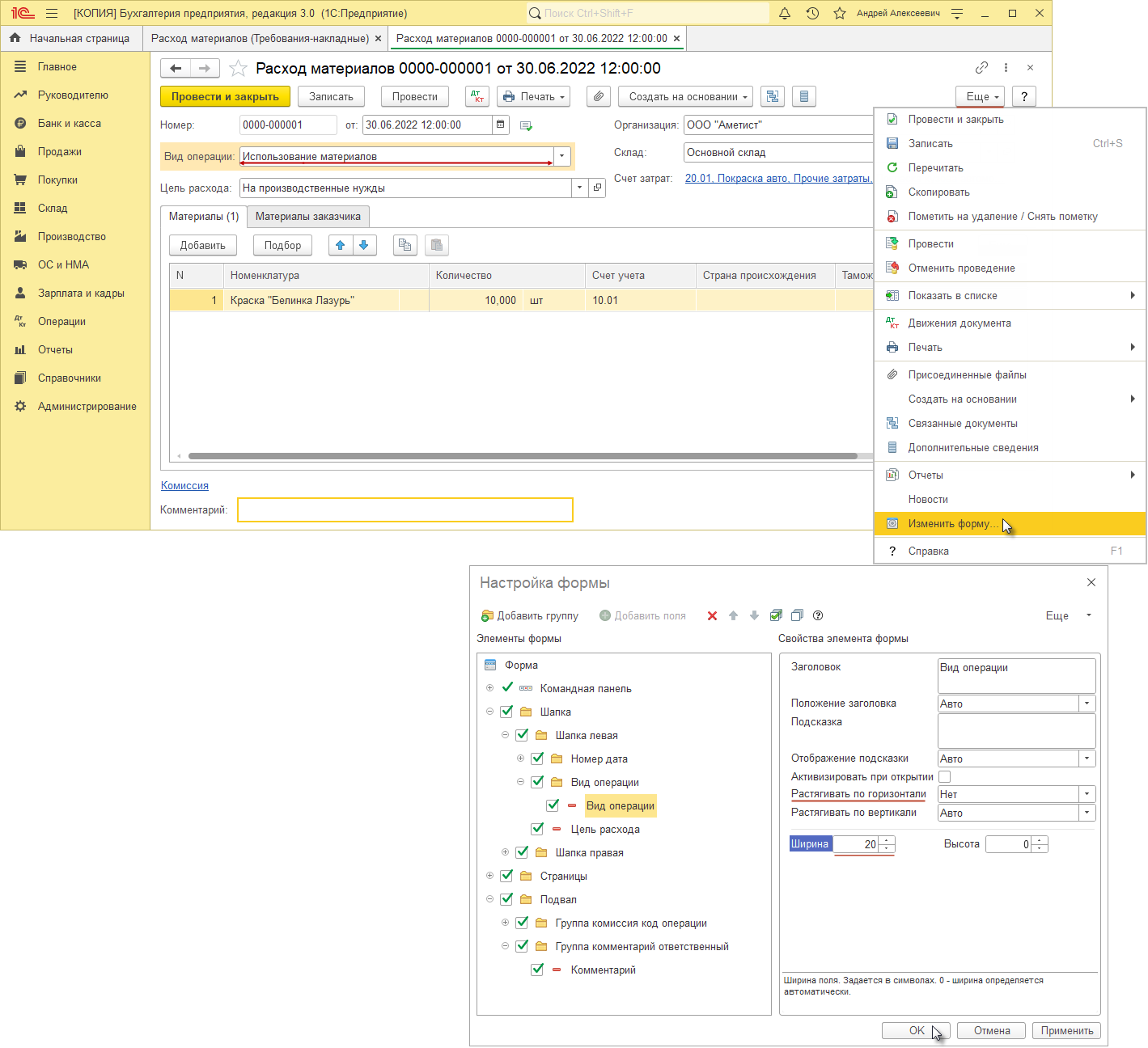Toggle checkbox of highlighted Вид операции field
1148x1048 pixels.
pyautogui.click(x=553, y=805)
